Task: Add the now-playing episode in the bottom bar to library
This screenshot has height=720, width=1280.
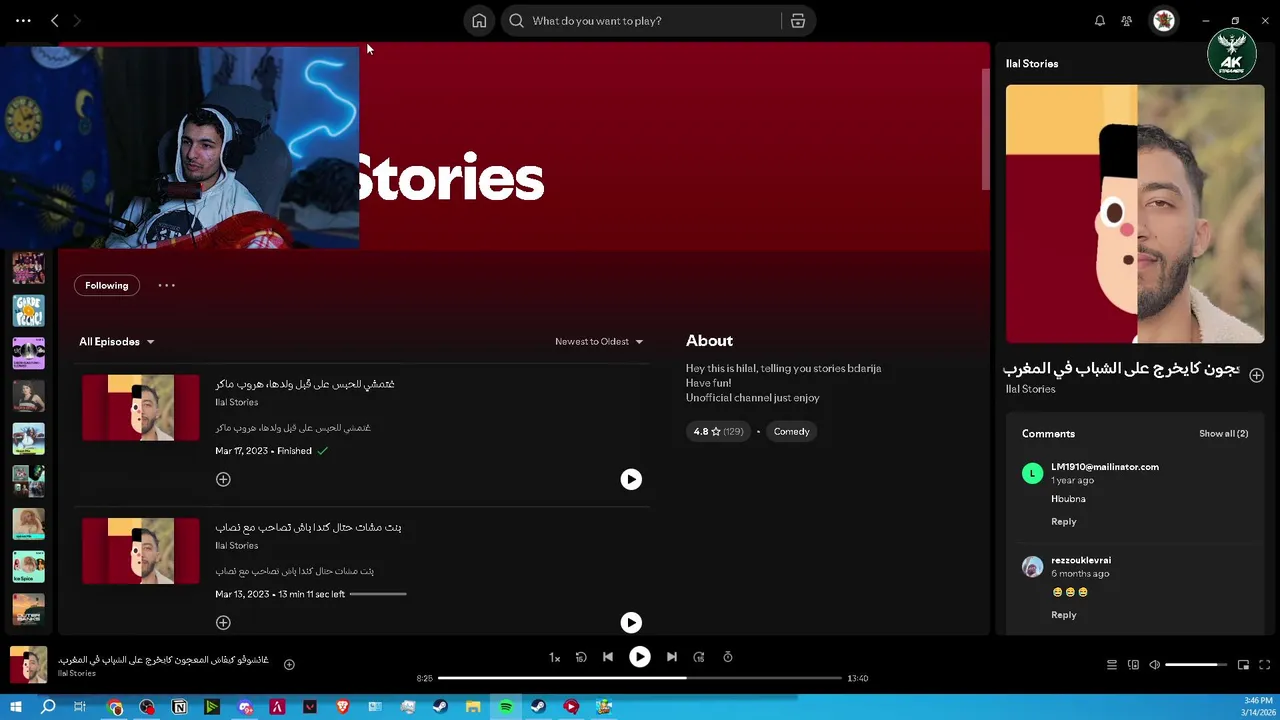Action: pyautogui.click(x=289, y=665)
